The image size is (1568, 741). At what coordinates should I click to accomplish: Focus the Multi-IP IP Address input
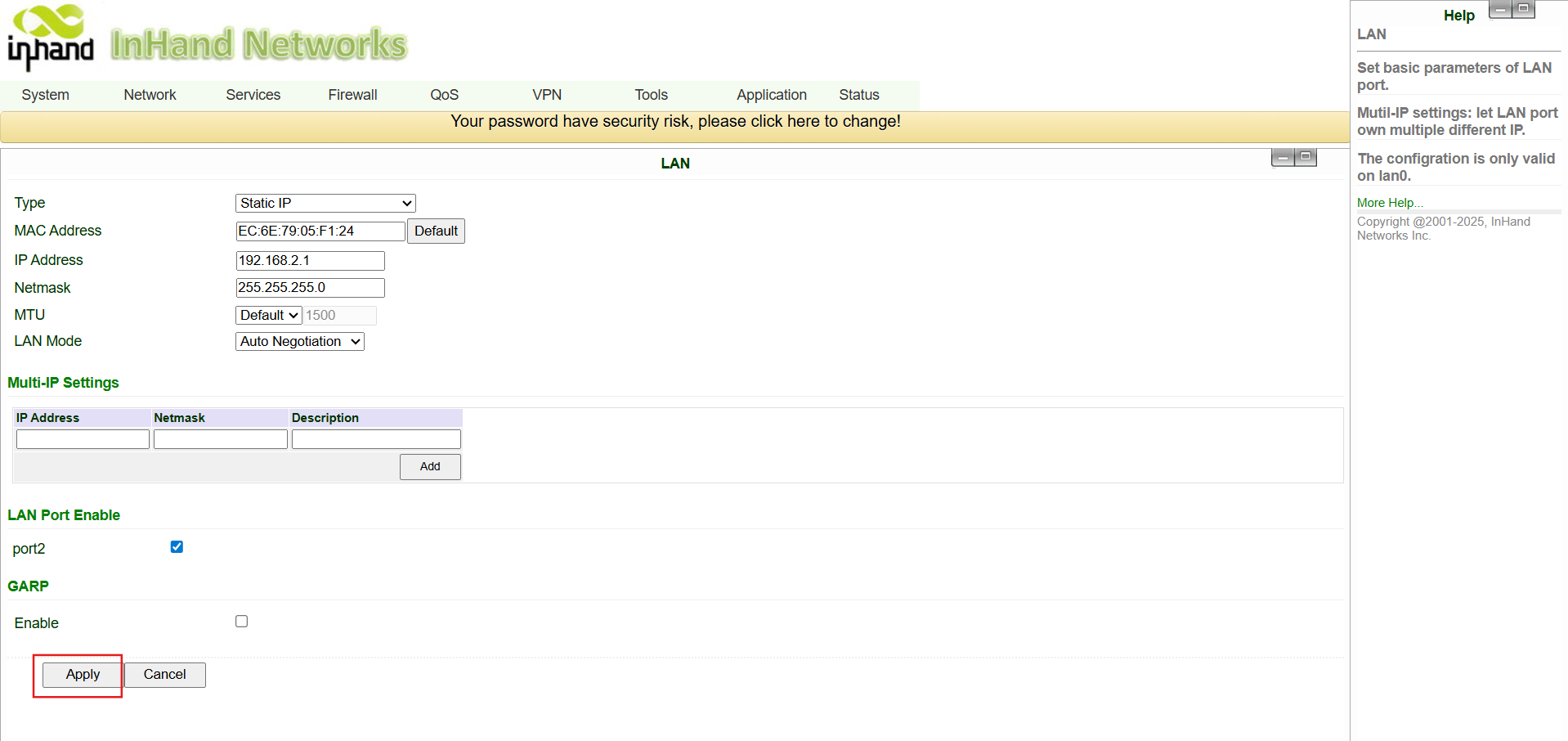click(x=83, y=439)
